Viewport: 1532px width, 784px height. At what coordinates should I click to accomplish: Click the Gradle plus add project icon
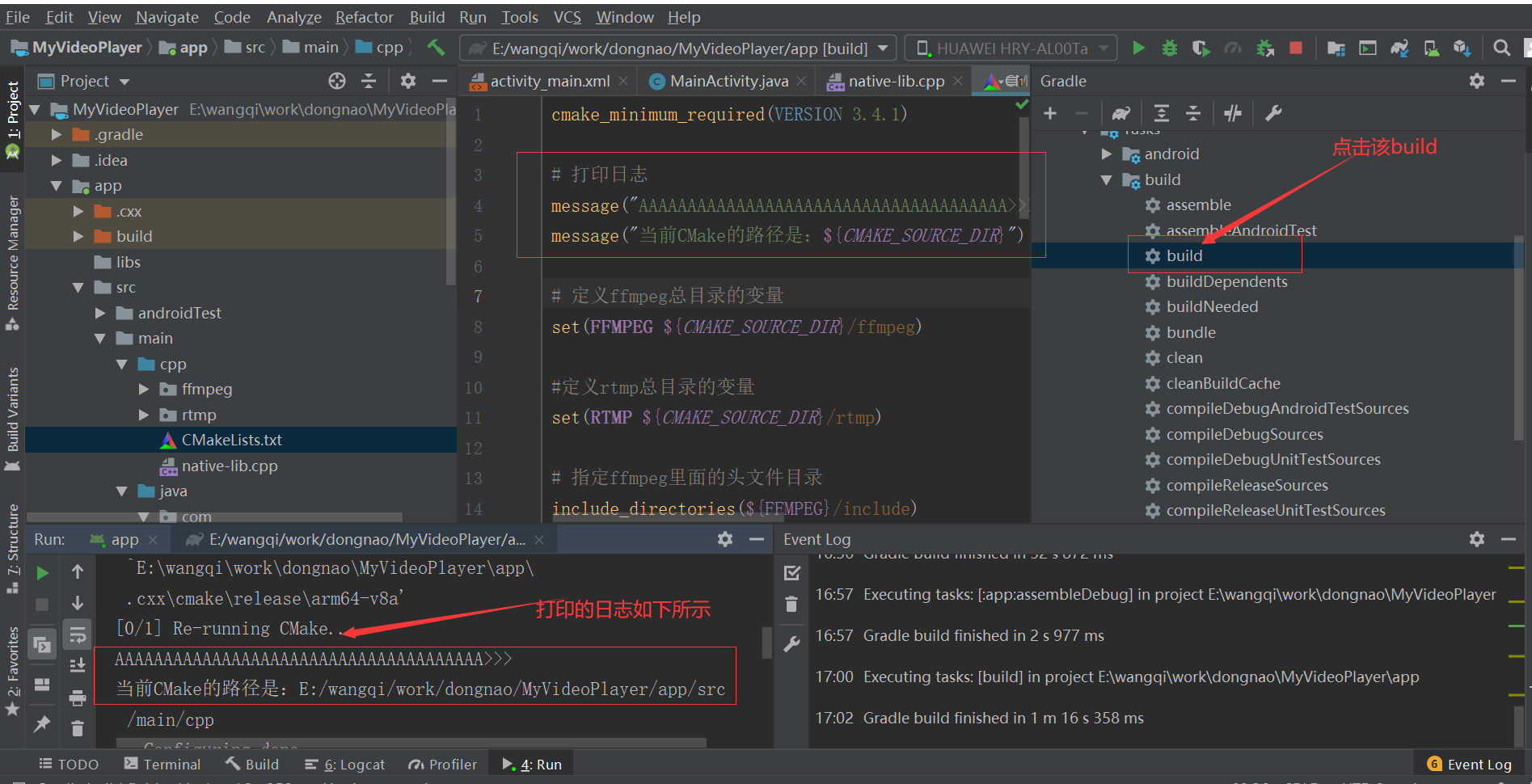click(x=1050, y=113)
